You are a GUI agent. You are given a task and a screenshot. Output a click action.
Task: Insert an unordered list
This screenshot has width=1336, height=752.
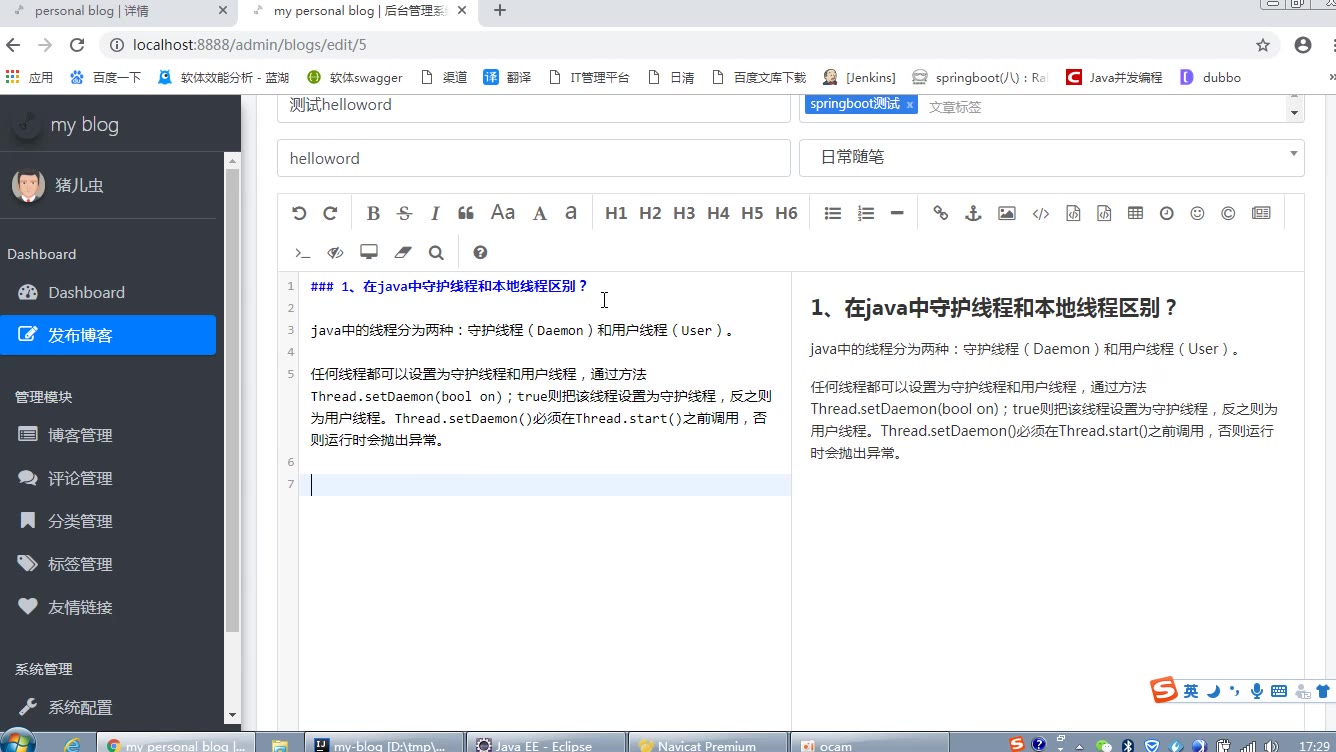click(833, 213)
